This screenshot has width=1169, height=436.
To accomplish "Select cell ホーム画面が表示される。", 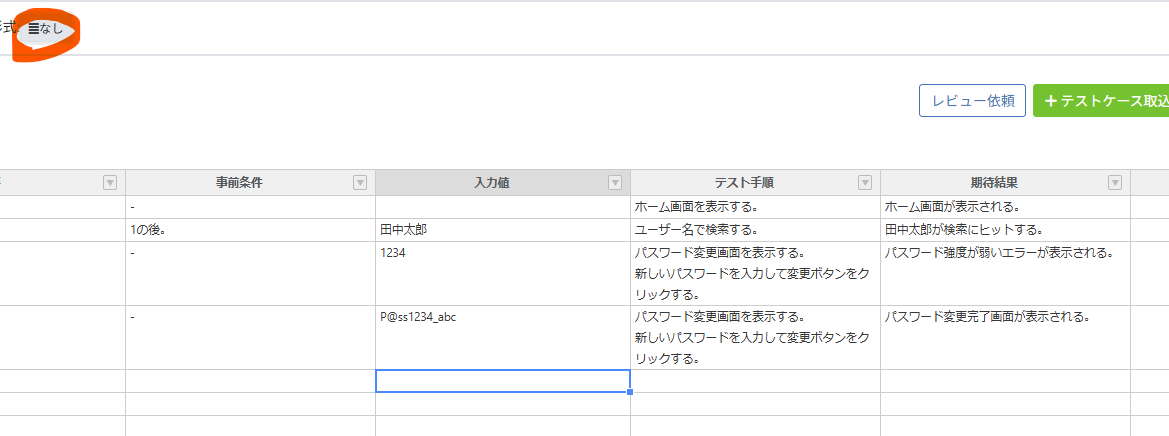I will [x=1005, y=207].
